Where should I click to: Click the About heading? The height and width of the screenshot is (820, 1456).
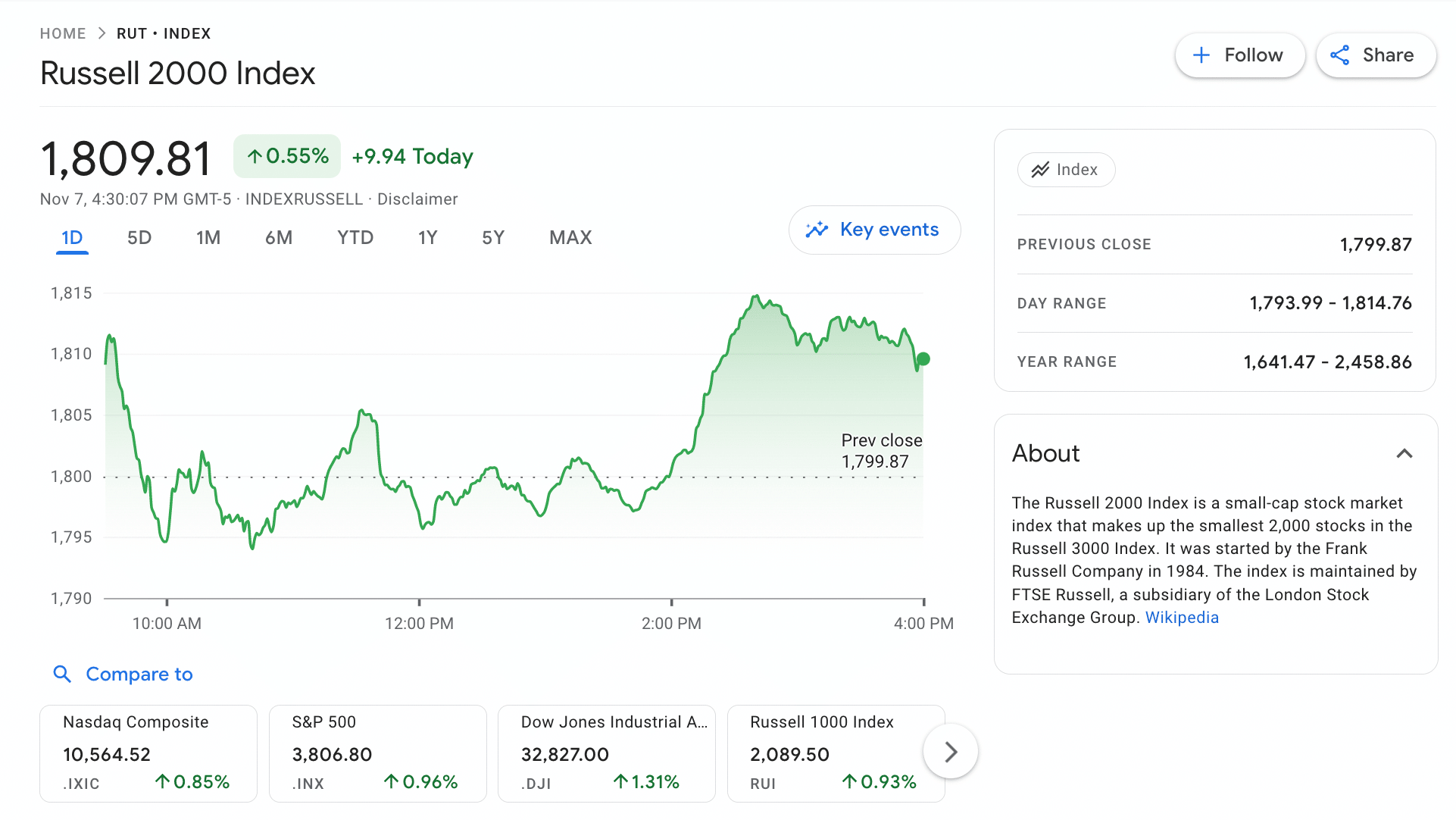pyautogui.click(x=1045, y=453)
